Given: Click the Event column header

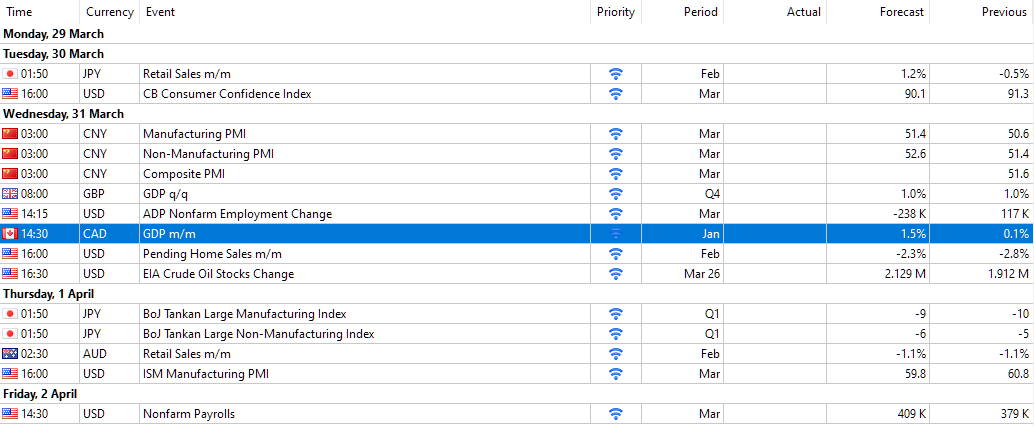Looking at the screenshot, I should pos(160,12).
